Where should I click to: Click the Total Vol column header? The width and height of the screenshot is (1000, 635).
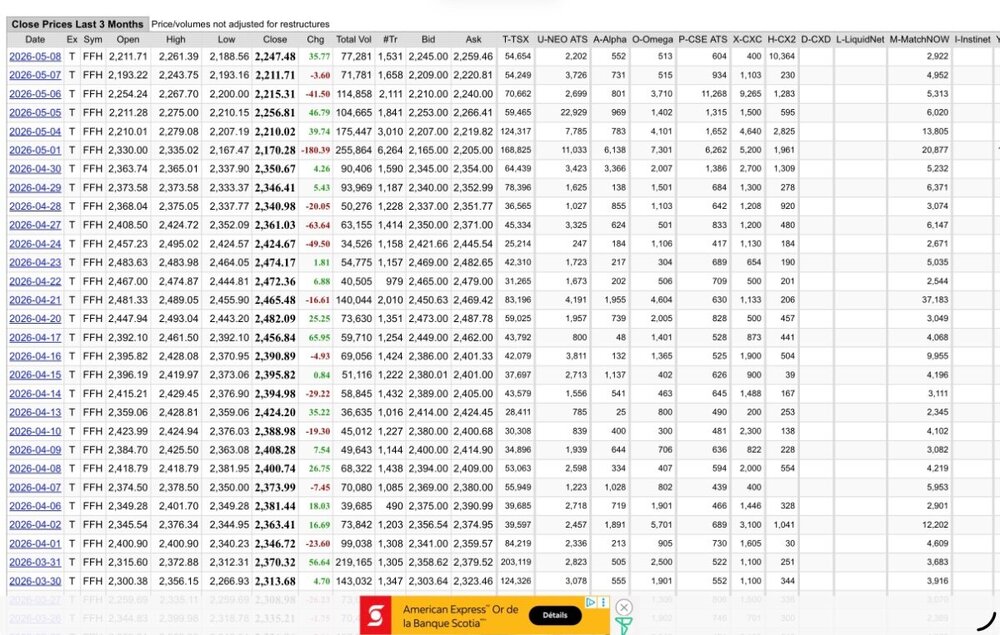click(x=353, y=40)
